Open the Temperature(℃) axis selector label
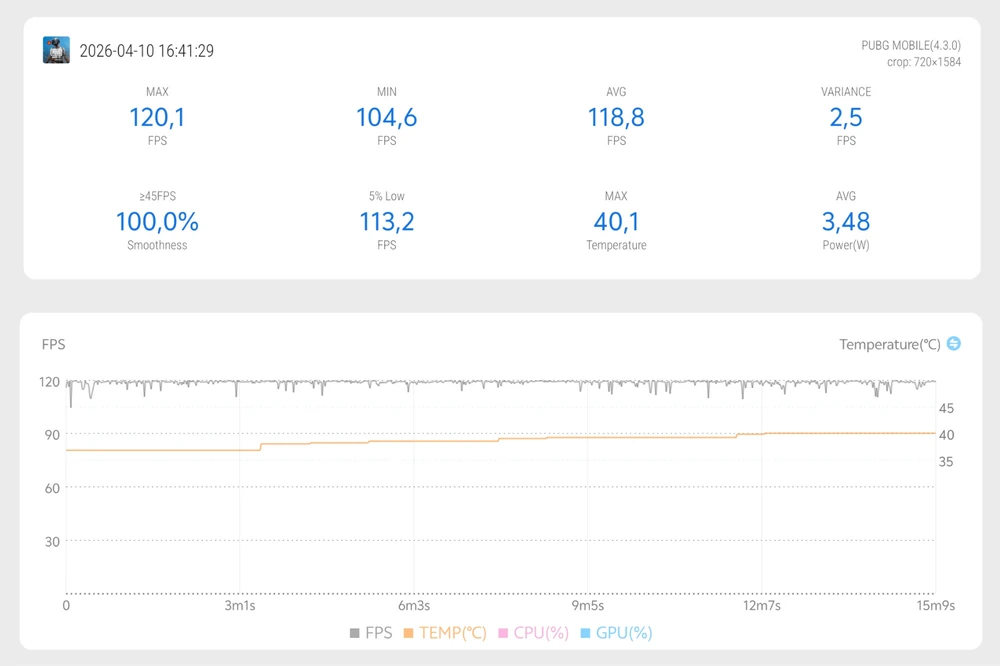Viewport: 1000px width, 666px height. click(889, 345)
